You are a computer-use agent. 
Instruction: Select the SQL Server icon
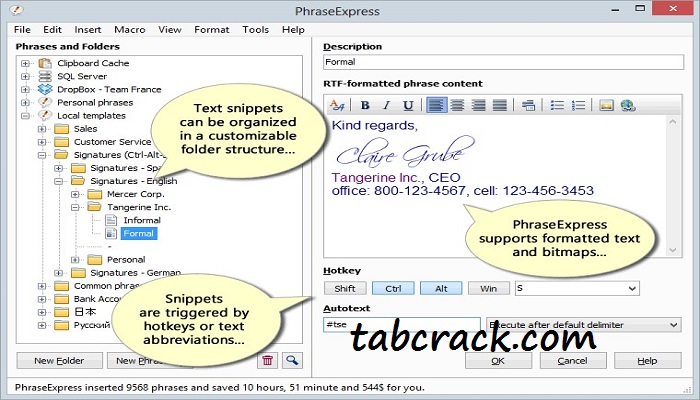[x=45, y=76]
